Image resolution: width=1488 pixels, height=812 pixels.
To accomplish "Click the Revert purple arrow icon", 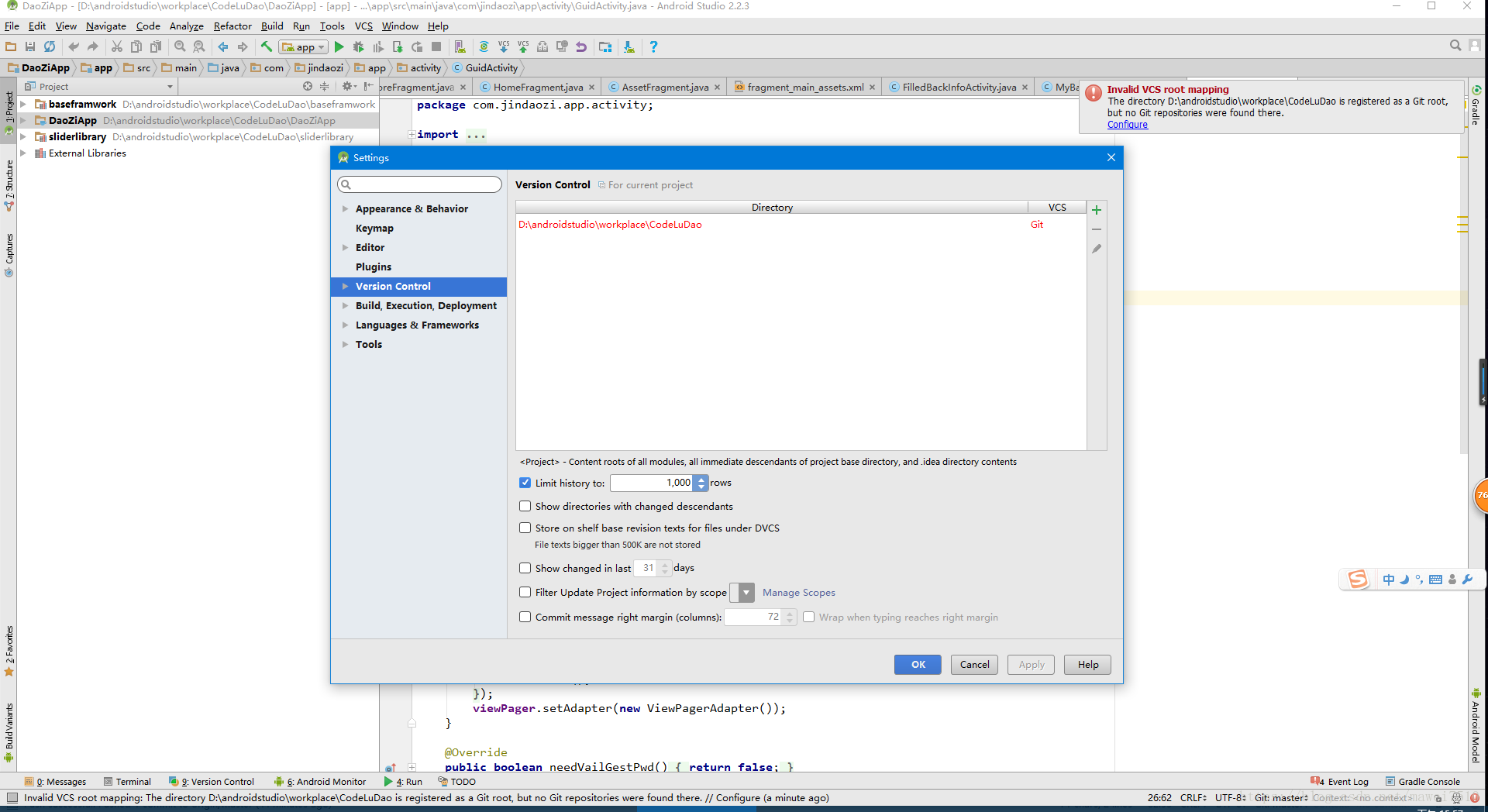I will click(x=581, y=47).
